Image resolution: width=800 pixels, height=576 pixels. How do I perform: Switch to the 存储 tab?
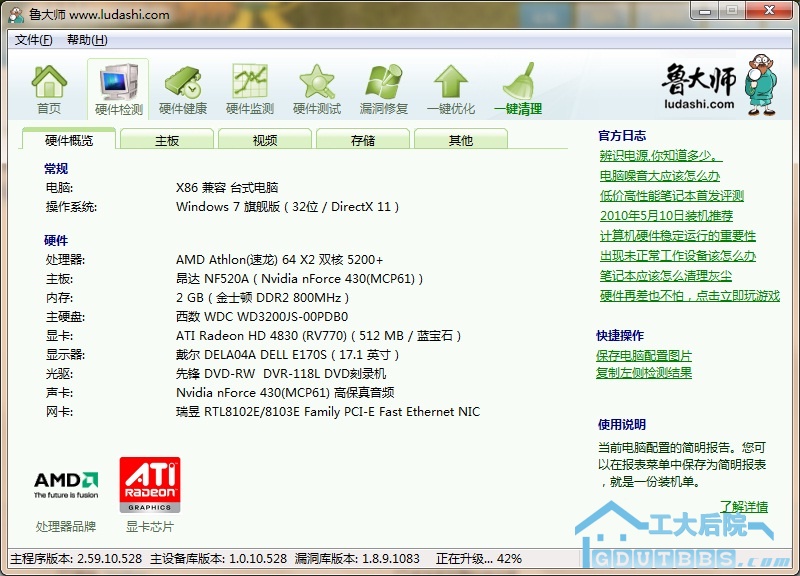click(363, 141)
